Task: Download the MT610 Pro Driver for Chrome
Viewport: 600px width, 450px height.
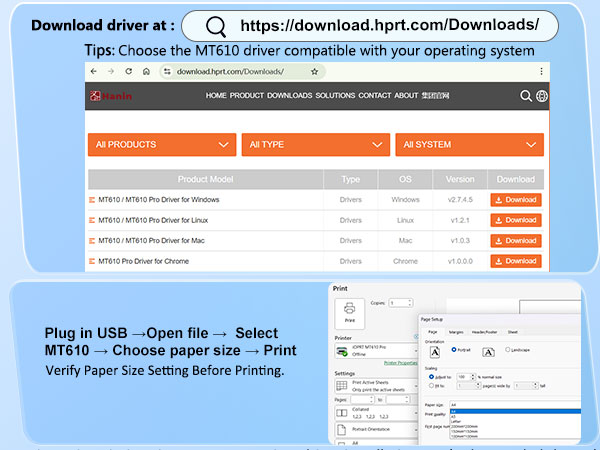Action: 516,261
